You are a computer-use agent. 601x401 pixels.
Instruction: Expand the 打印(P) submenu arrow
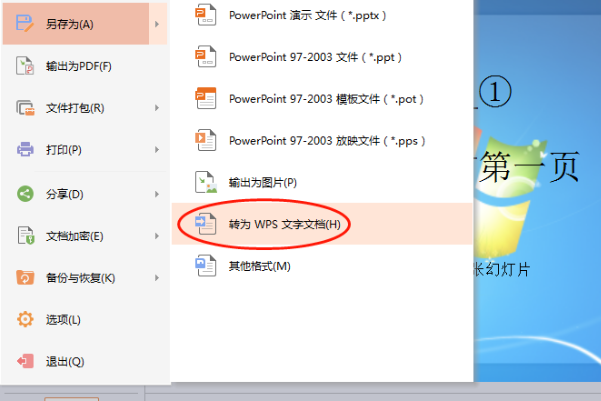click(157, 150)
